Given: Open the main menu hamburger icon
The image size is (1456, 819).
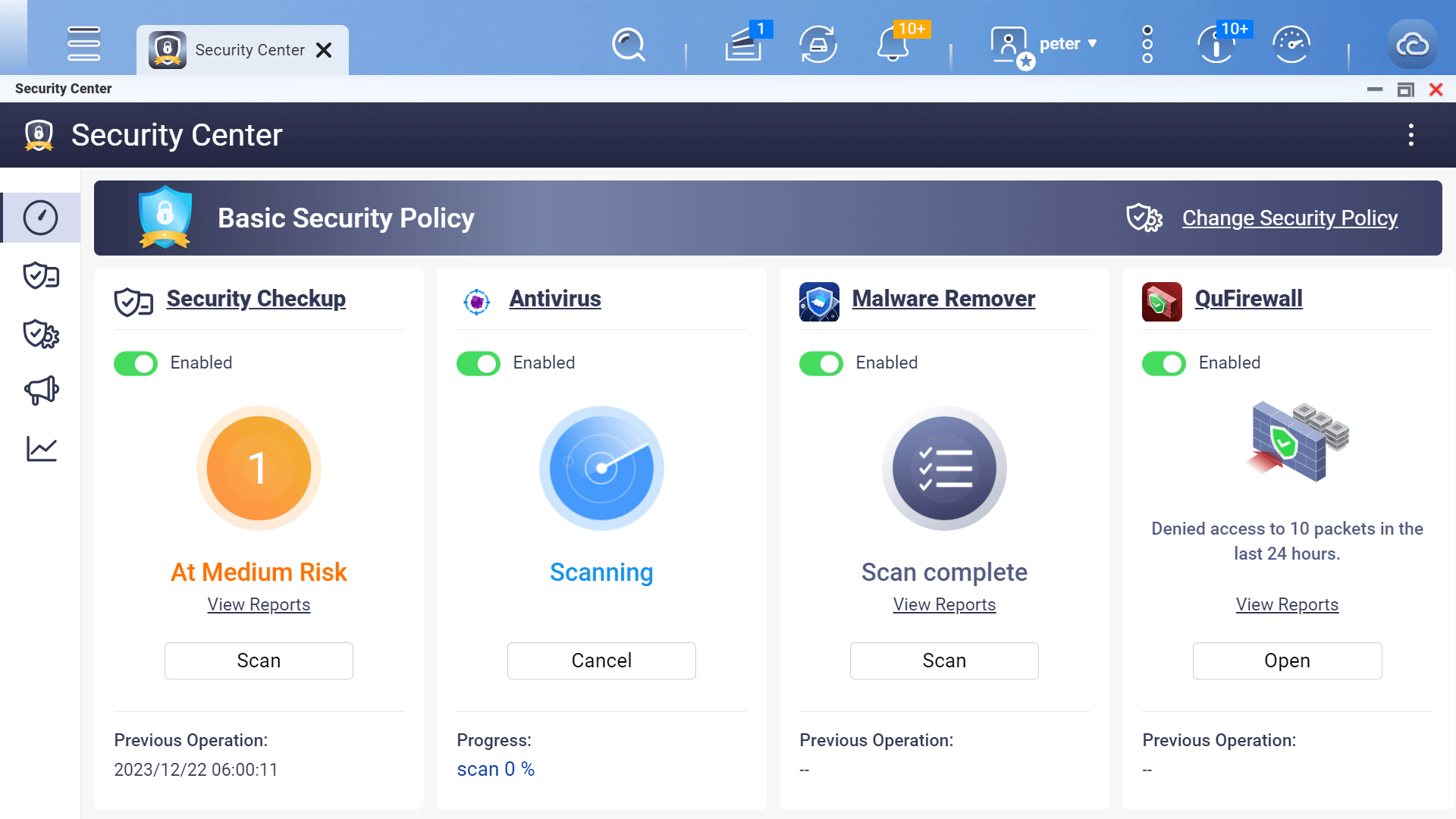Looking at the screenshot, I should pyautogui.click(x=83, y=44).
